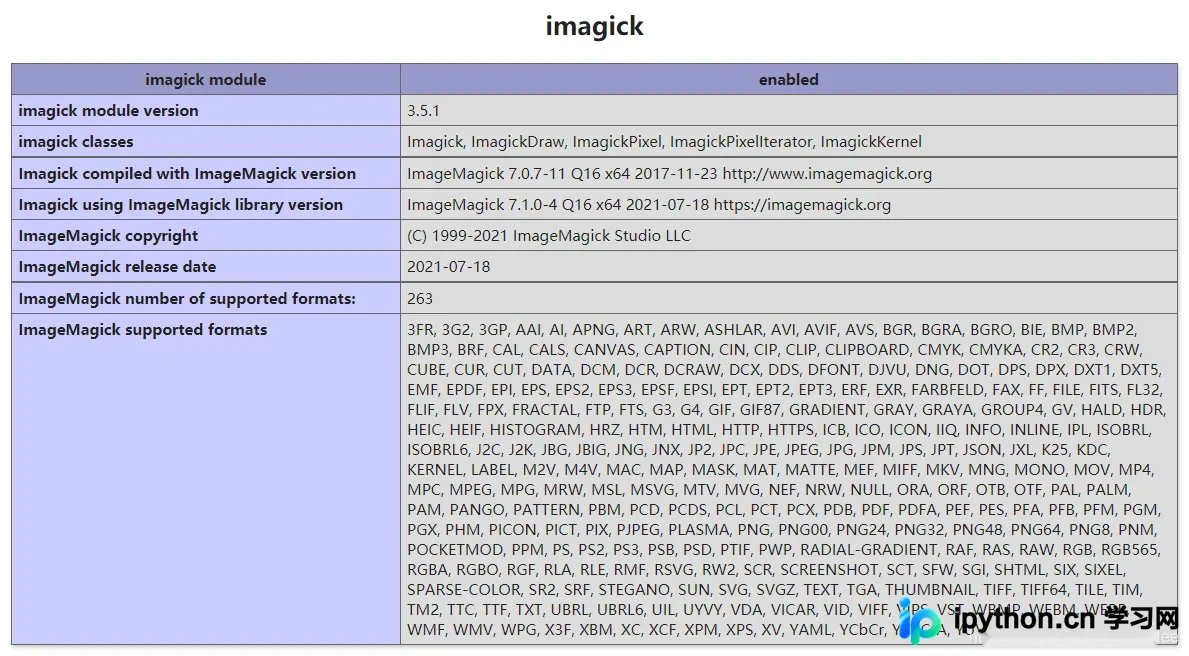This screenshot has width=1189, height=656.
Task: Click the formats line starting 'BMP3, BRF, CAL'
Action: 776,350
